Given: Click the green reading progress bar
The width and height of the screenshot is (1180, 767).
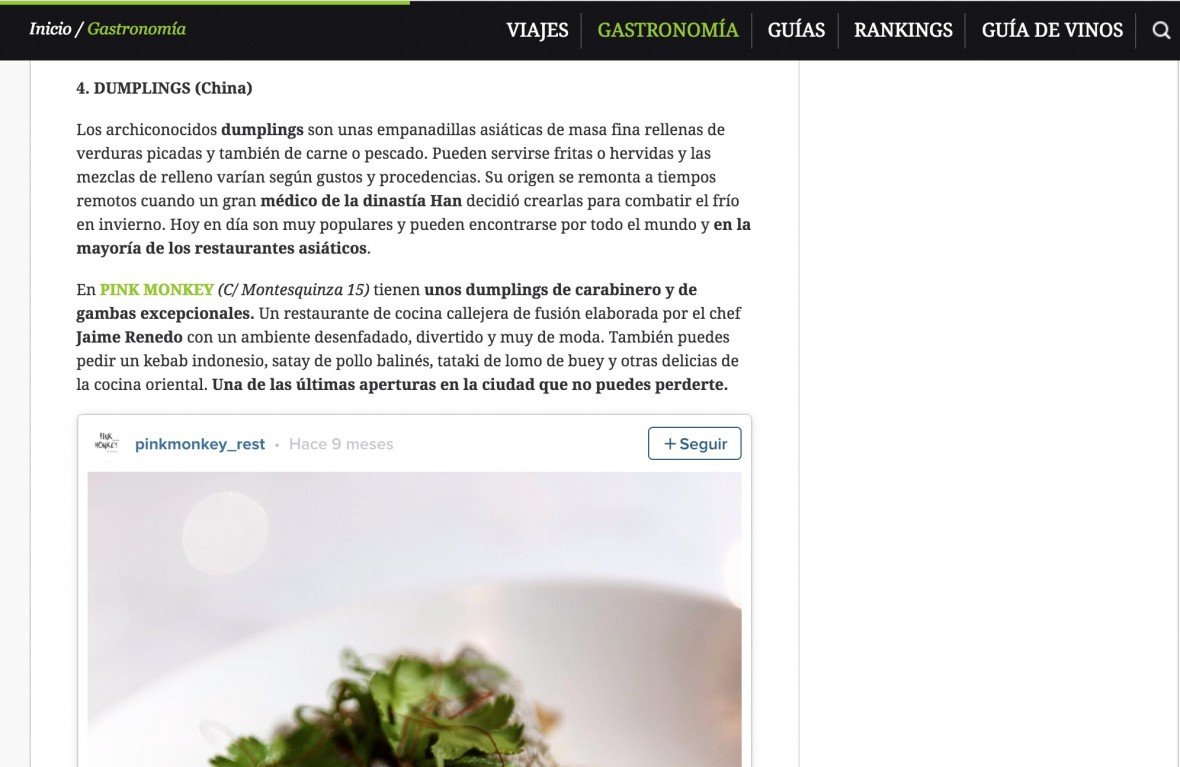Looking at the screenshot, I should pyautogui.click(x=205, y=2).
